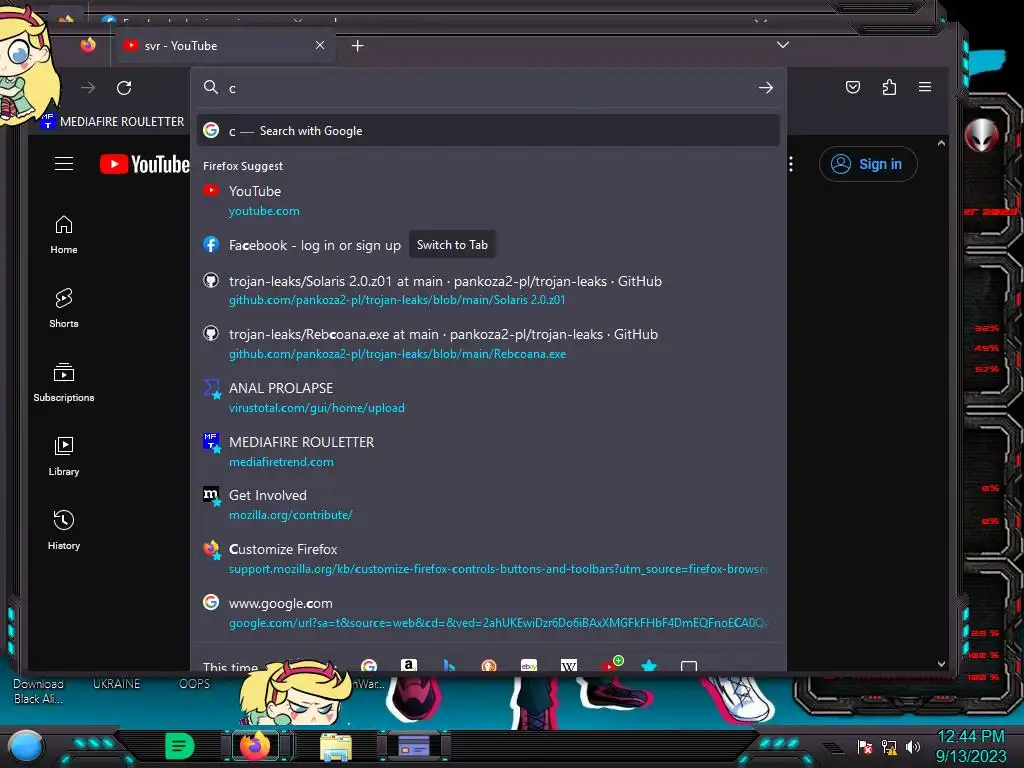Image resolution: width=1024 pixels, height=768 pixels.
Task: Choose the virustotal.com/gui/home/upload suggestion
Action: tap(488, 397)
